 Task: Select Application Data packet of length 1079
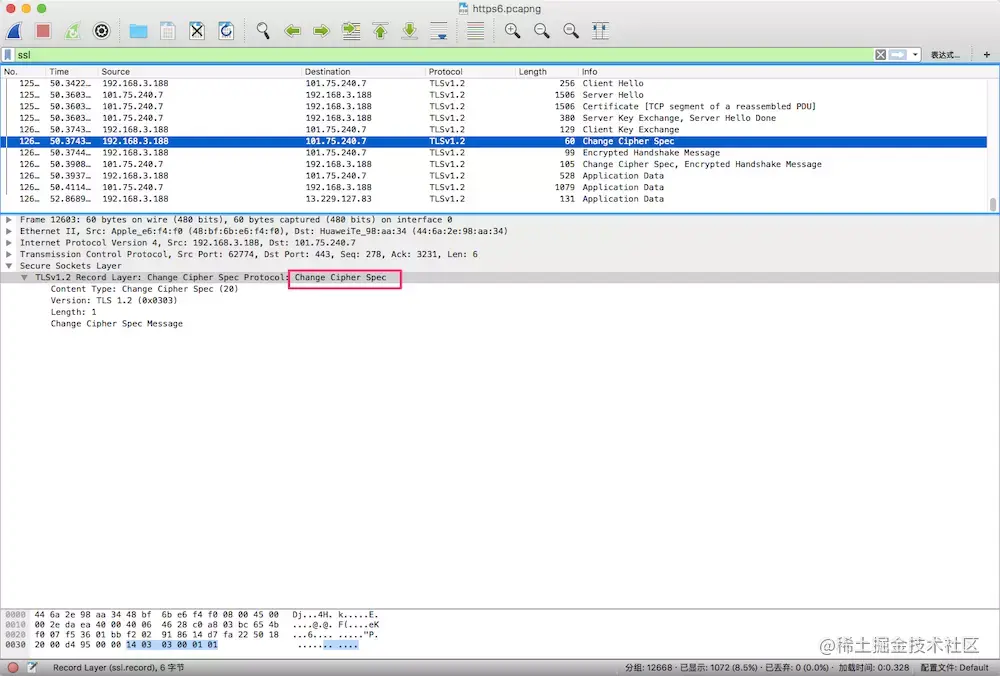494,187
